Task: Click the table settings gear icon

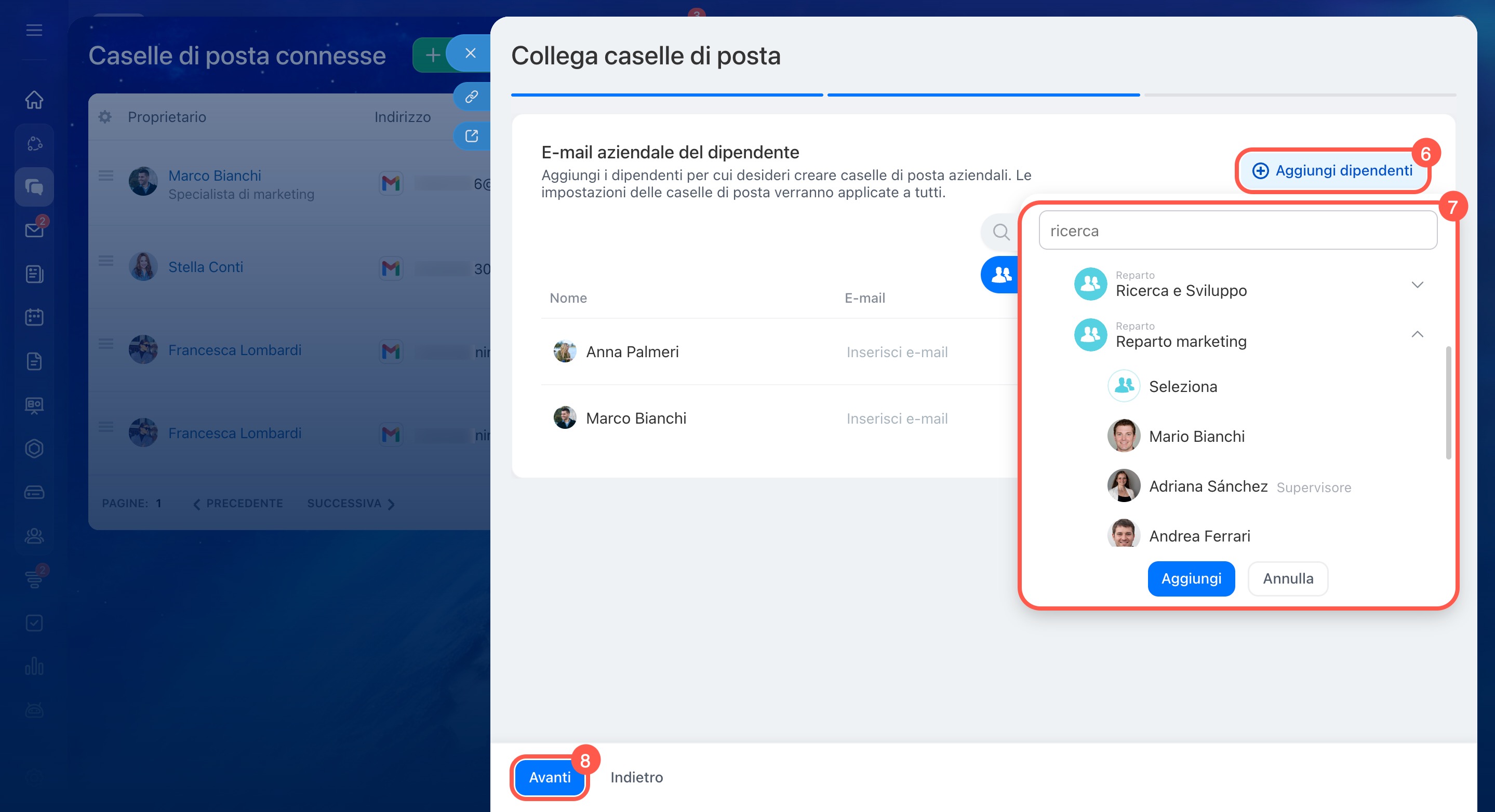Action: (x=105, y=117)
